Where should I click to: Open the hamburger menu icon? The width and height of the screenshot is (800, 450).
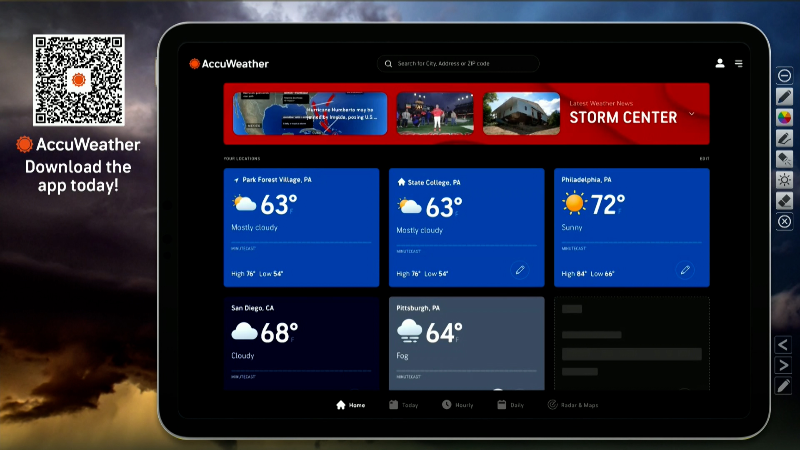(738, 63)
